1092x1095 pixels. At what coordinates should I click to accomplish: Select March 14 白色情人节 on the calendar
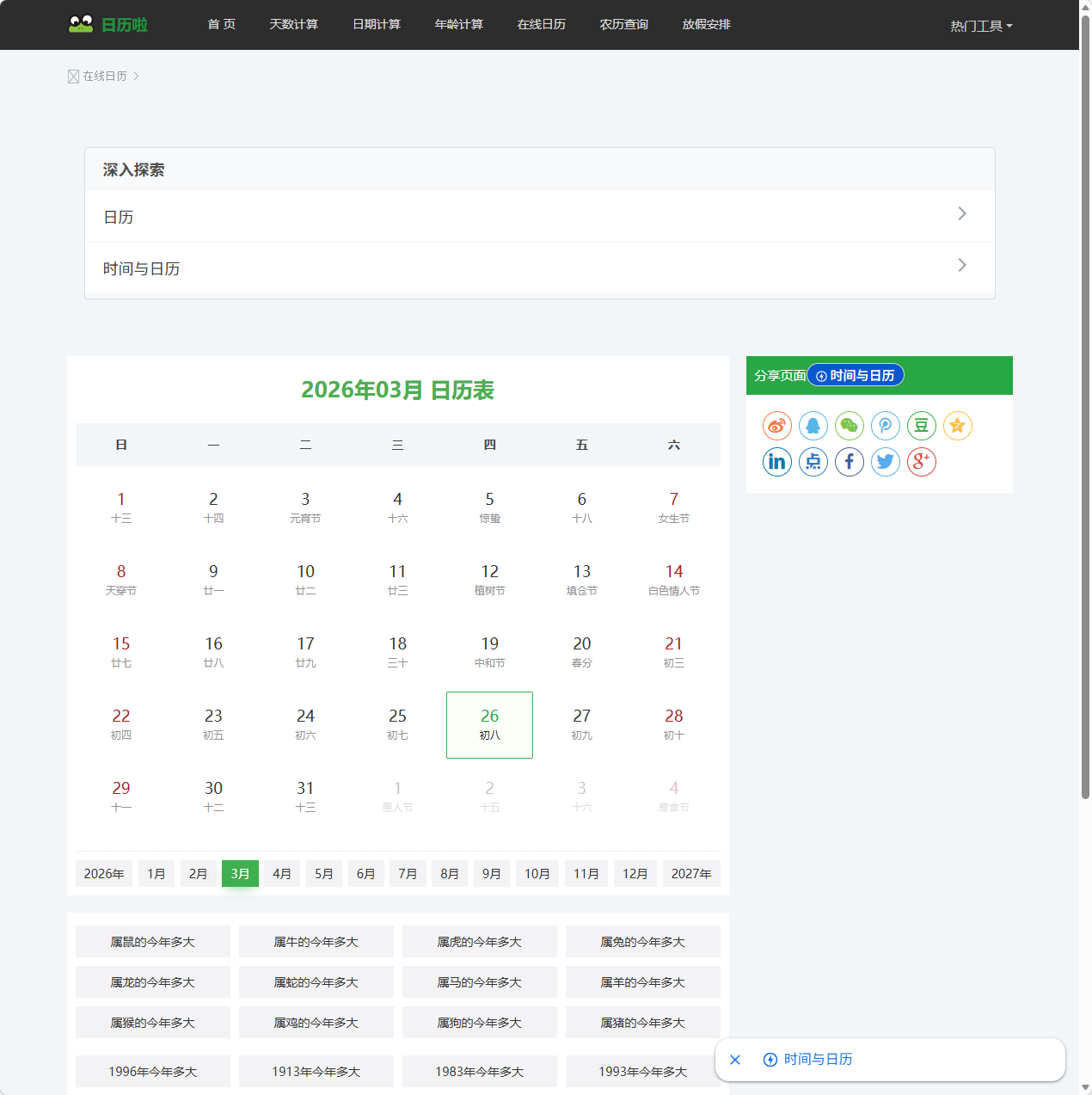click(x=673, y=579)
